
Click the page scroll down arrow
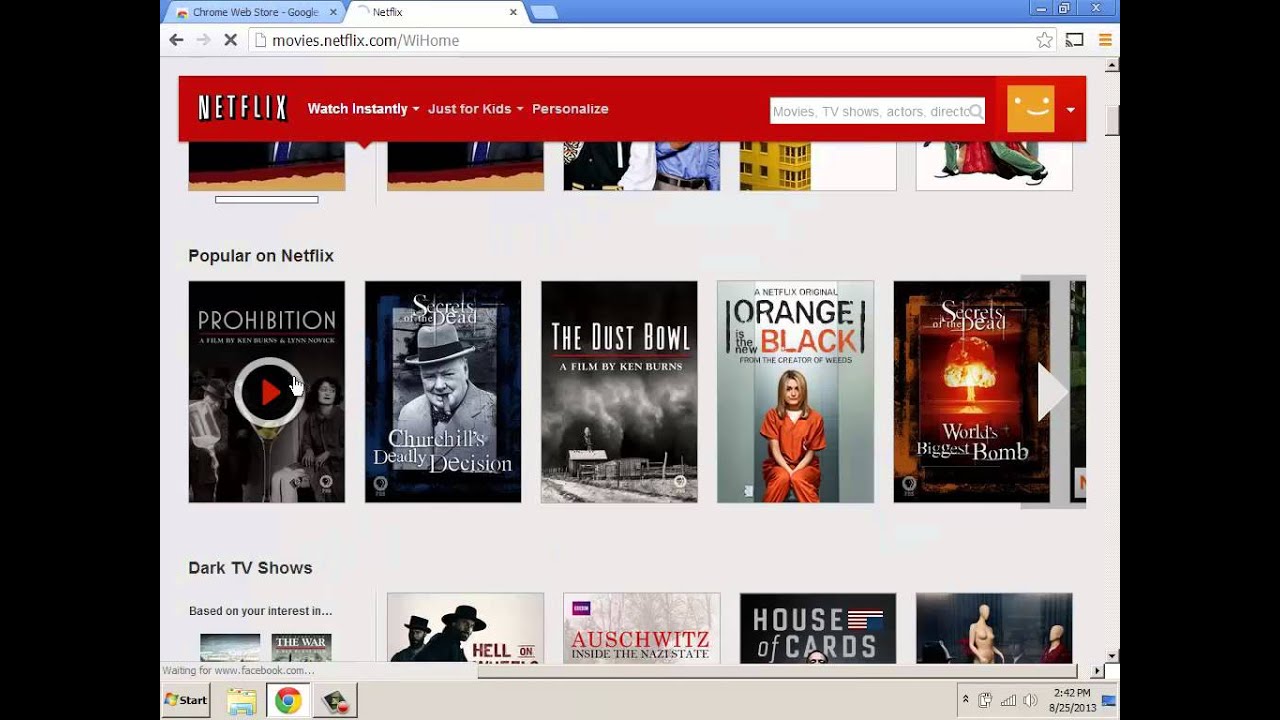click(1111, 655)
